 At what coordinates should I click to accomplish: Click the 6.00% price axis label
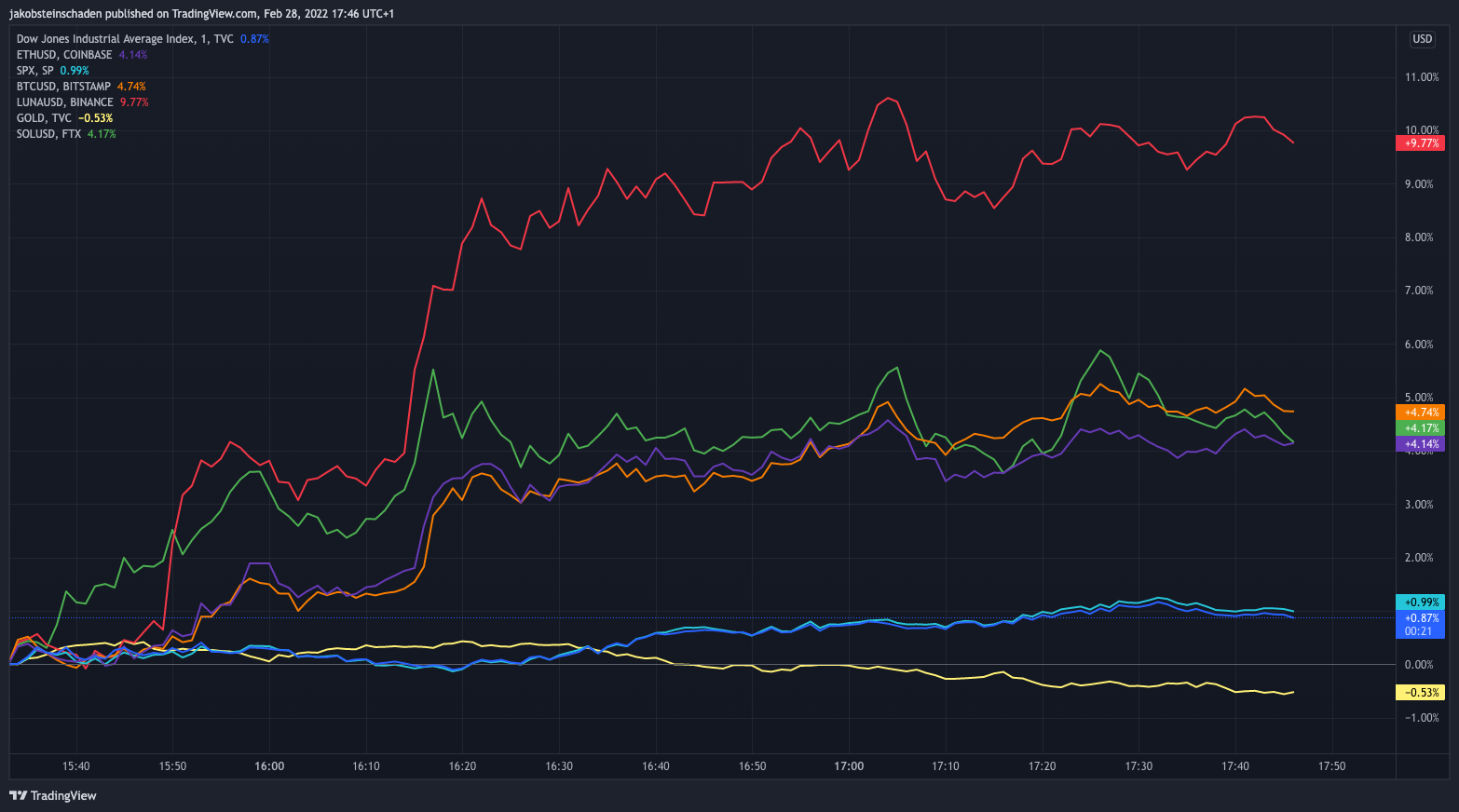click(x=1419, y=345)
